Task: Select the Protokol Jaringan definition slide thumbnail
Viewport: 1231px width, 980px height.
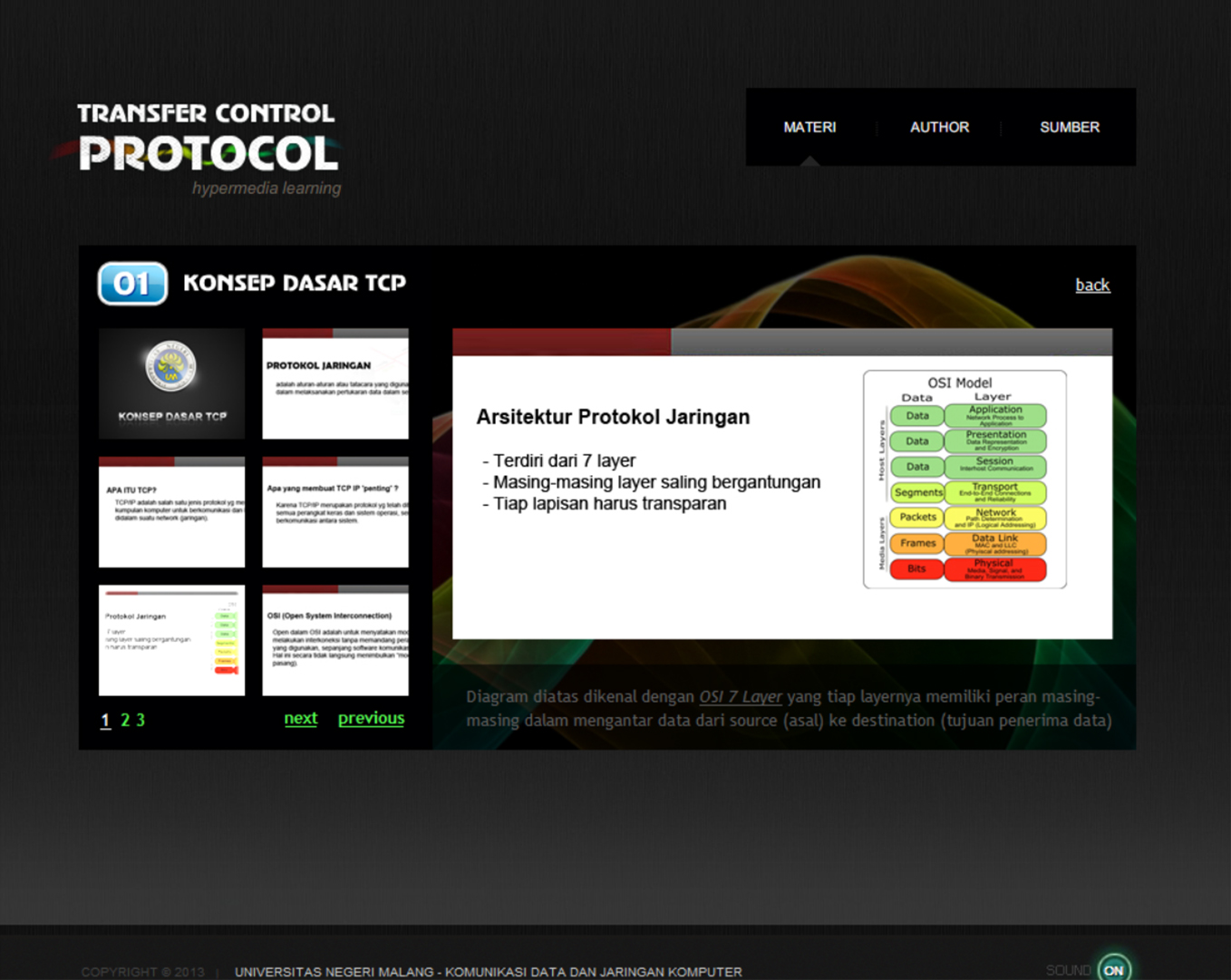Action: click(335, 383)
